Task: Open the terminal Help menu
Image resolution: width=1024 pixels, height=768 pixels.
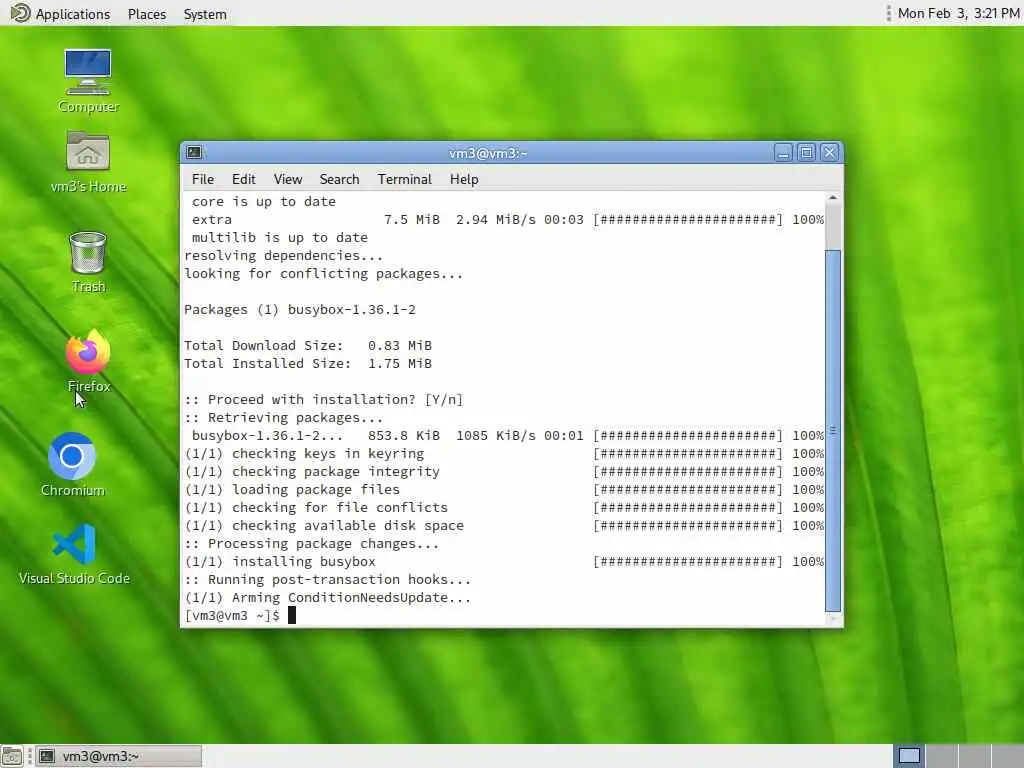Action: 464,179
